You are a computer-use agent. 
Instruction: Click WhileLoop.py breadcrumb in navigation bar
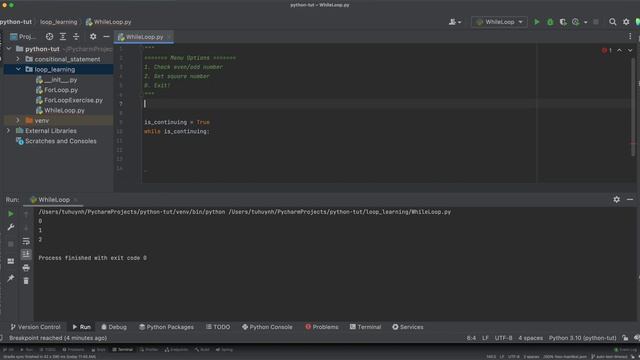click(x=109, y=22)
